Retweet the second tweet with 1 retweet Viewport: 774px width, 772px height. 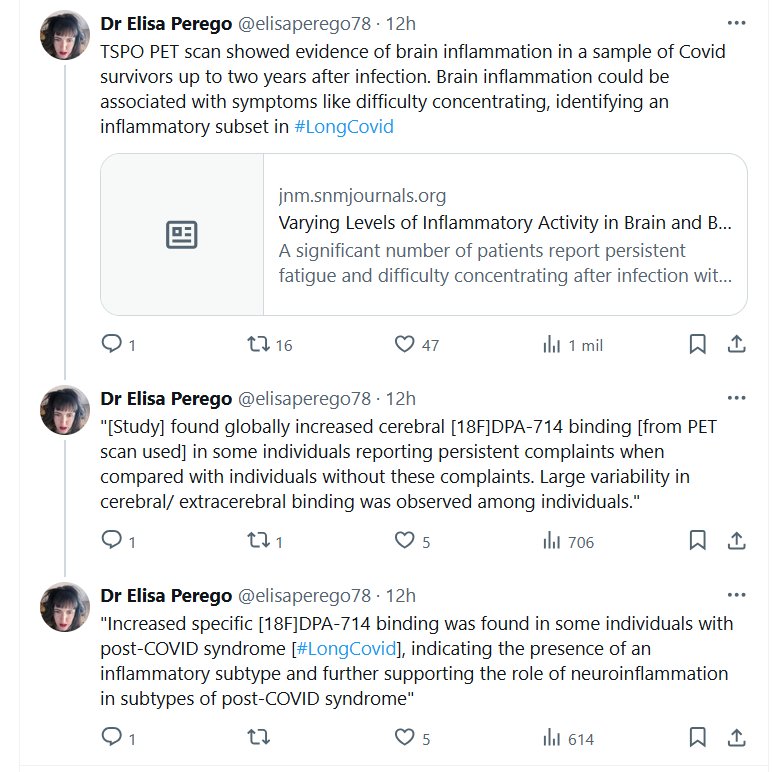click(258, 541)
